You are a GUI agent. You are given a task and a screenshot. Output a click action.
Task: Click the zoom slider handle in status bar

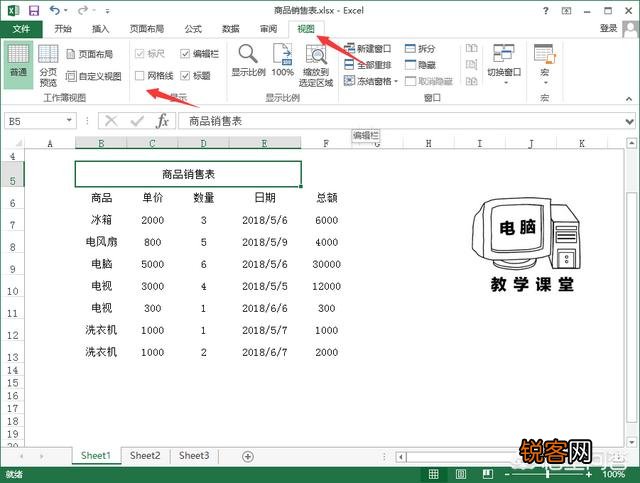point(547,474)
